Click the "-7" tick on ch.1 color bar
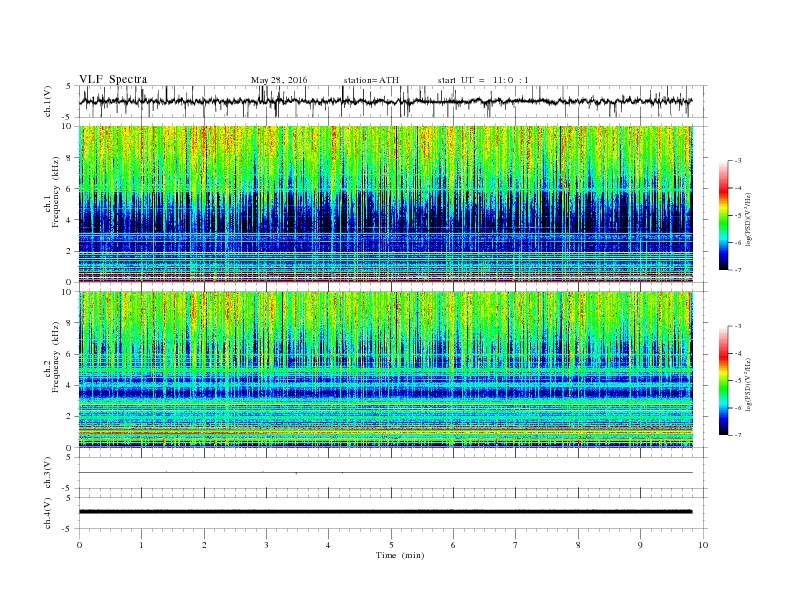This screenshot has width=792, height=612. 737,270
